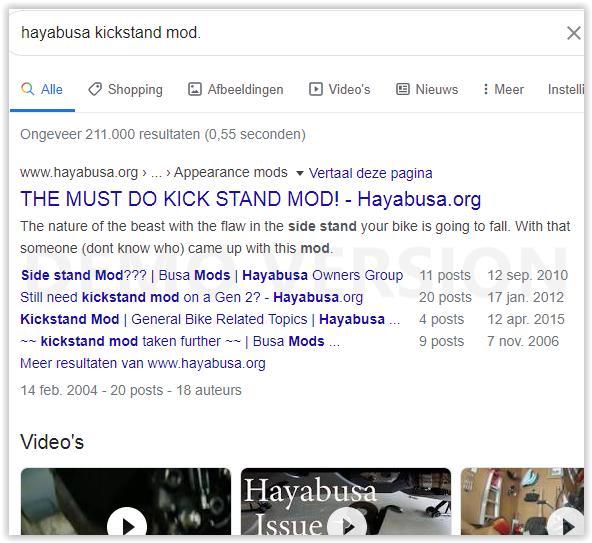
Task: Open the Instellingen option
Action: pyautogui.click(x=566, y=89)
